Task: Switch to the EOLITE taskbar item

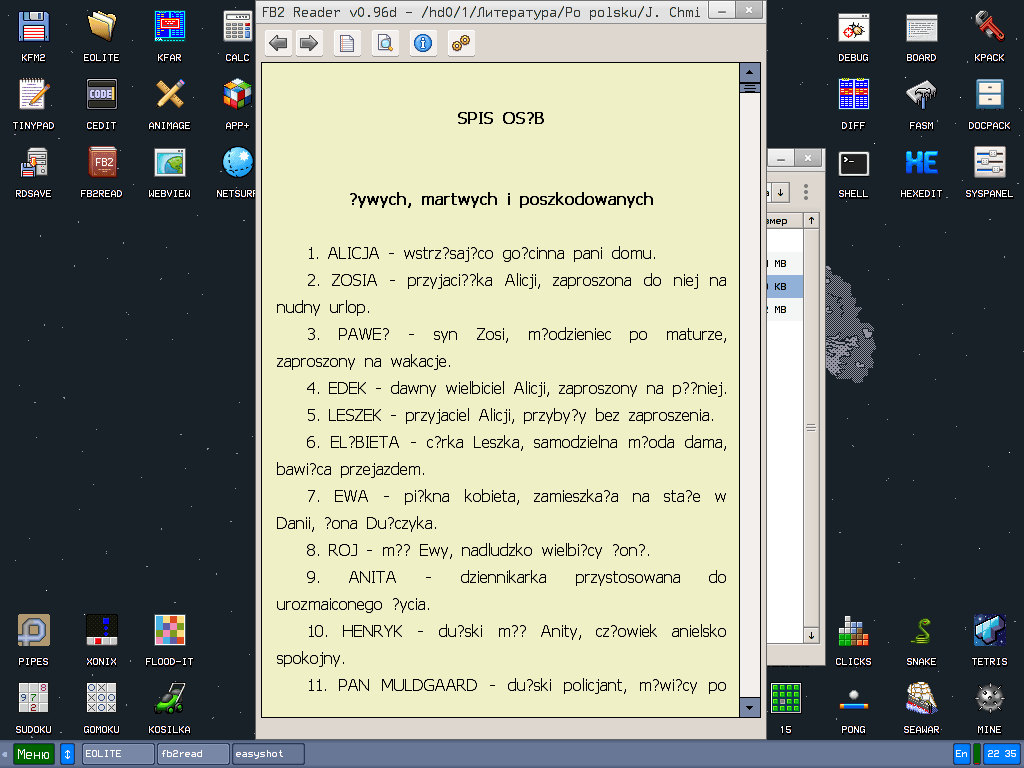Action: coord(117,754)
